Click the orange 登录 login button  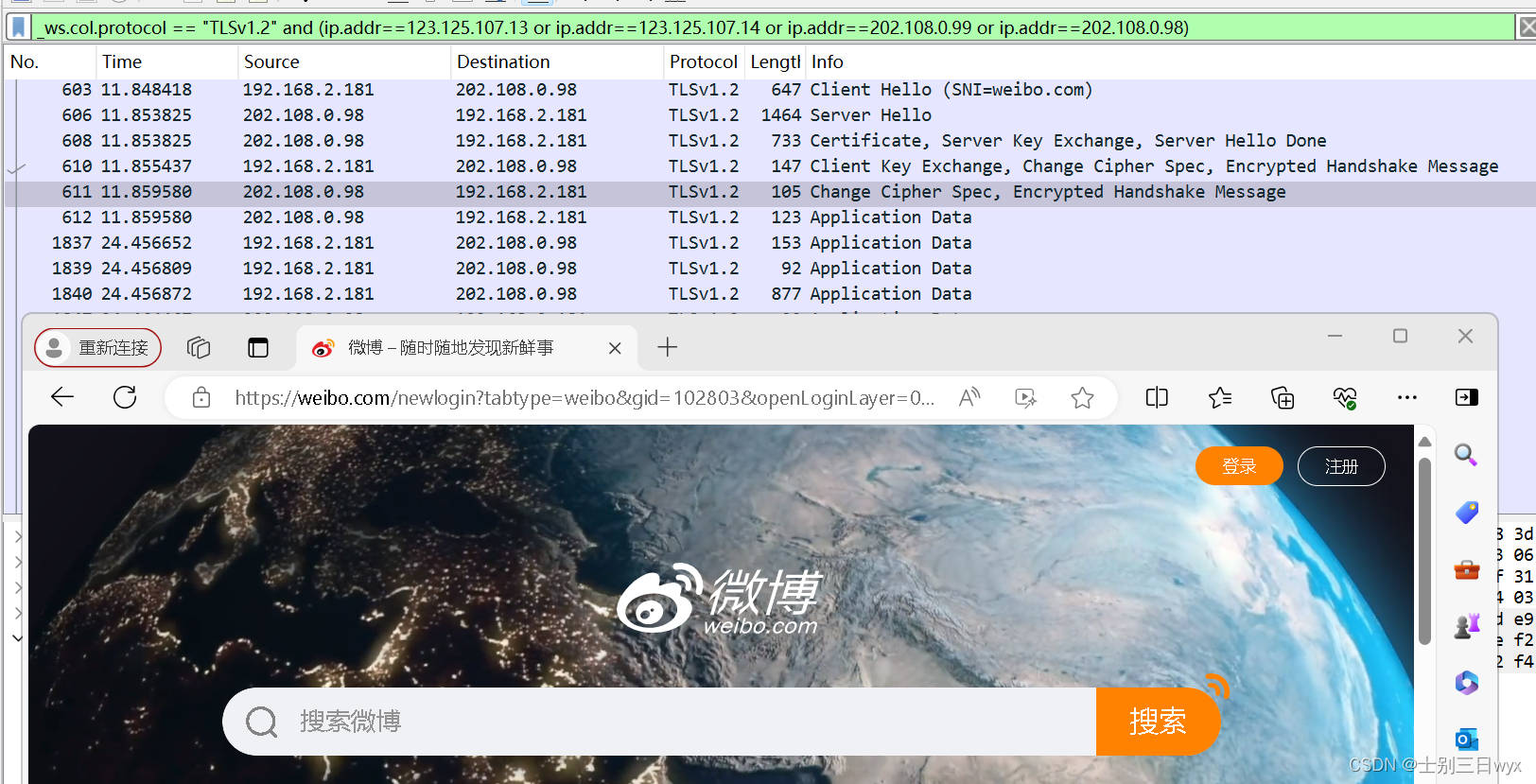point(1239,466)
